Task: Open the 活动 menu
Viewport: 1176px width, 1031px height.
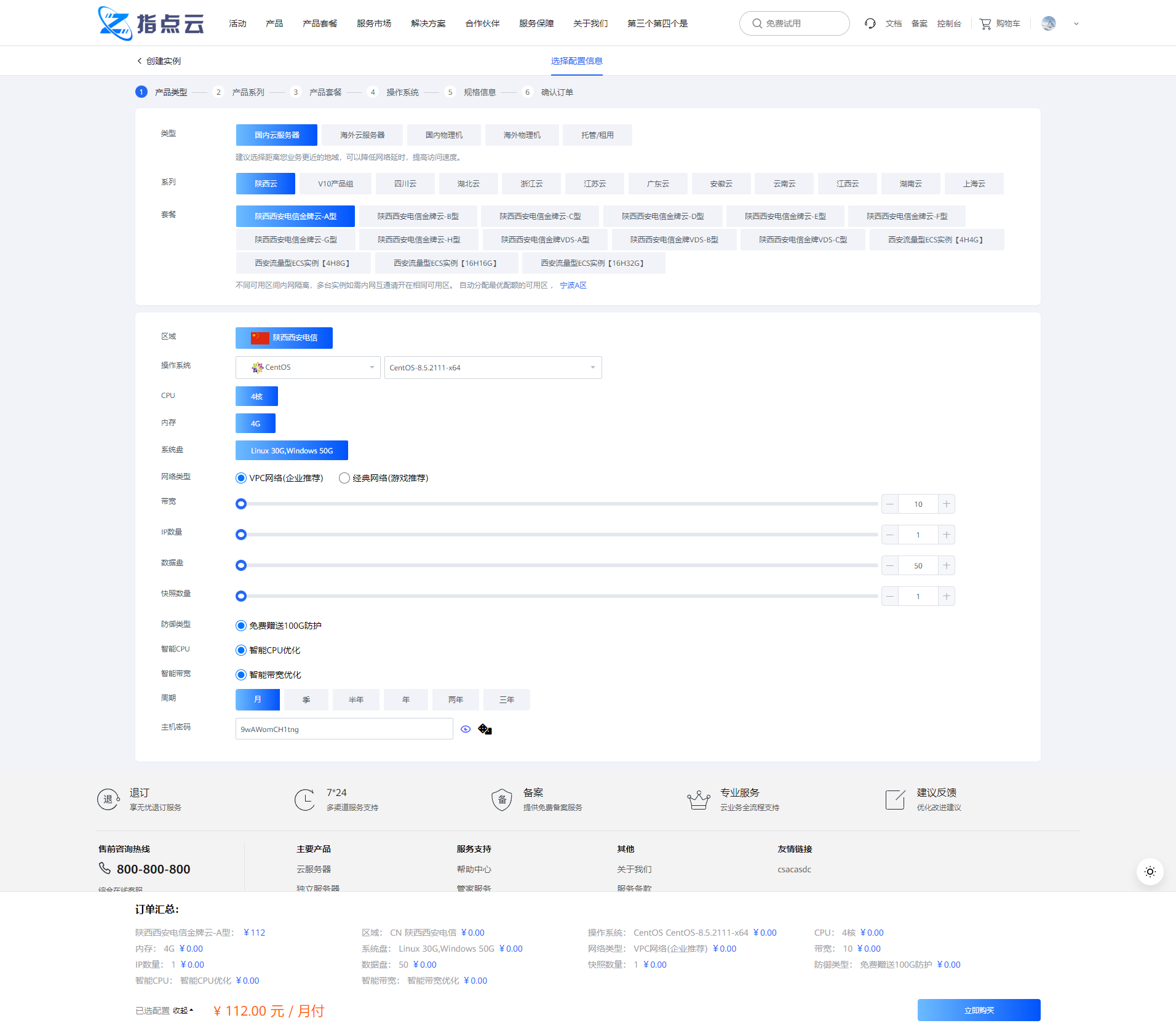Action: coord(237,23)
